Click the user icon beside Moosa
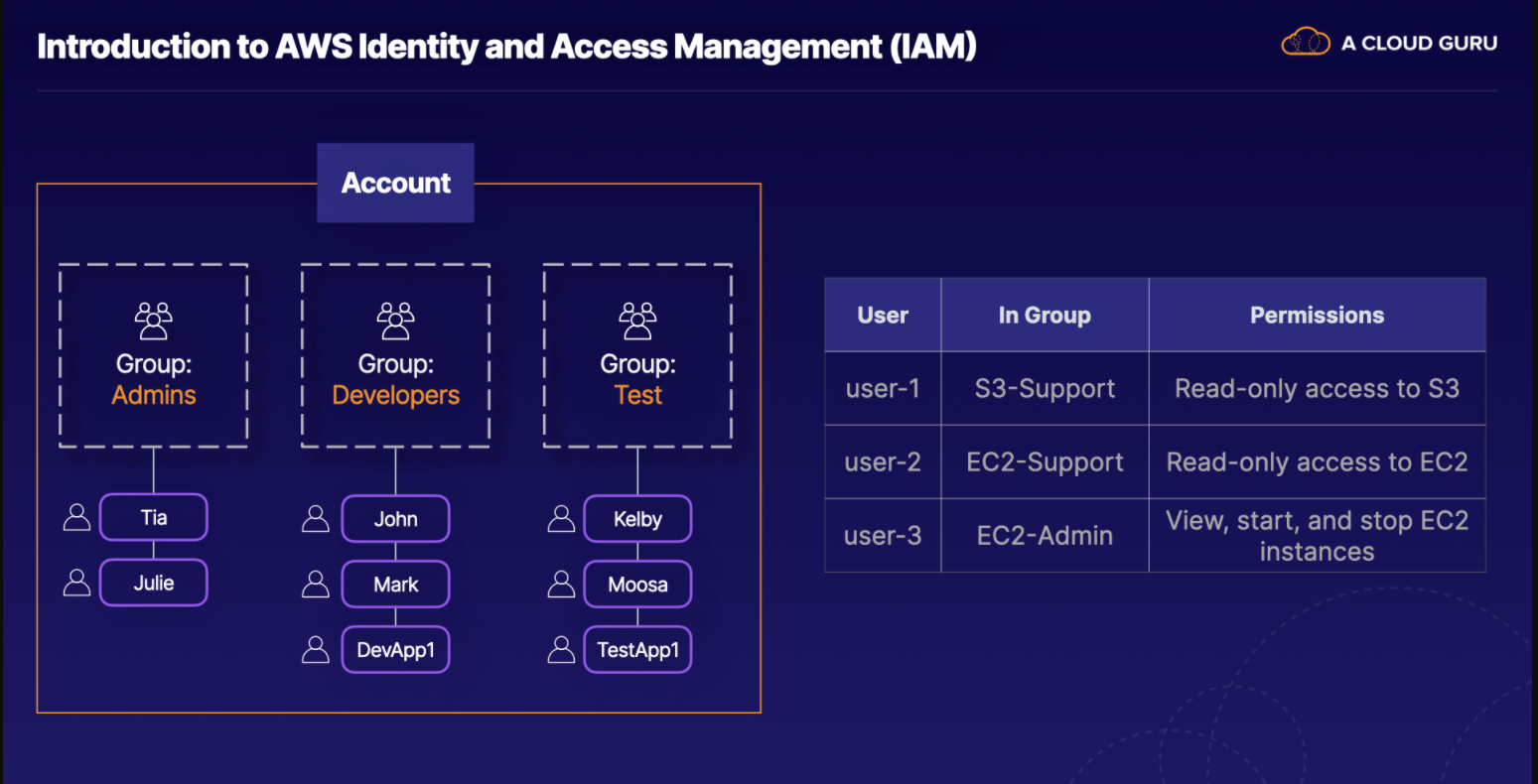The height and width of the screenshot is (784, 1538). pos(561,585)
